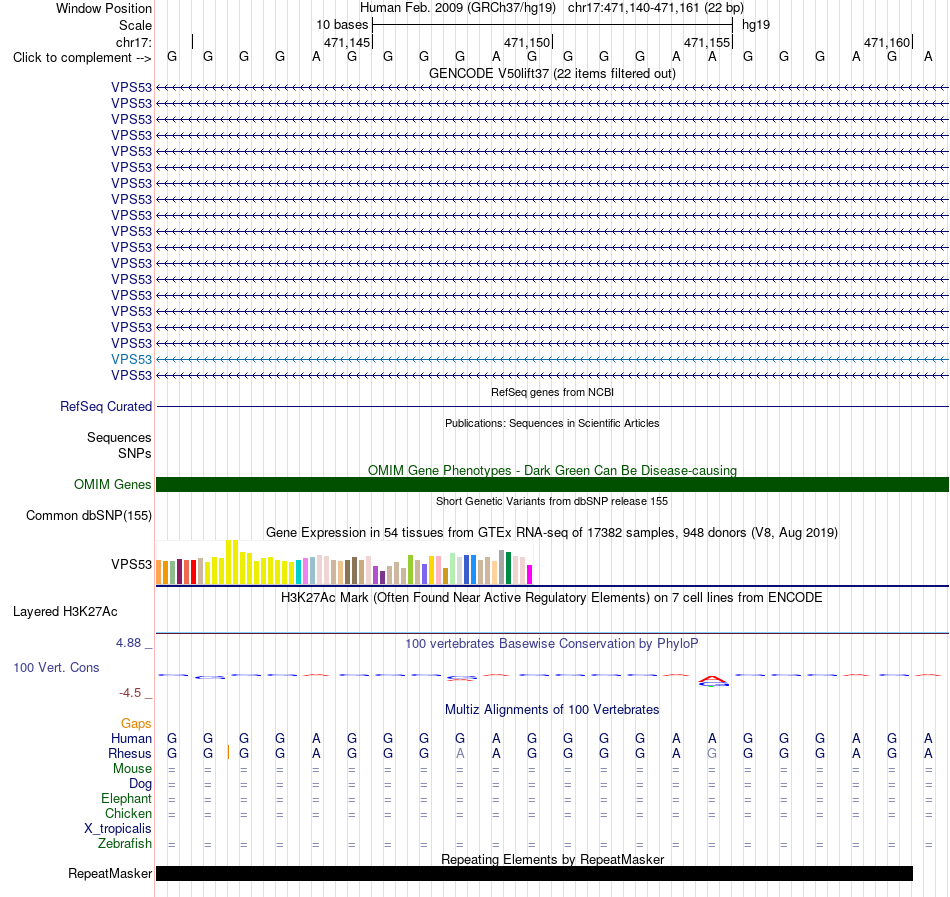Click the Chicken alignment row label
Screen dimensions: 950x897
click(128, 813)
